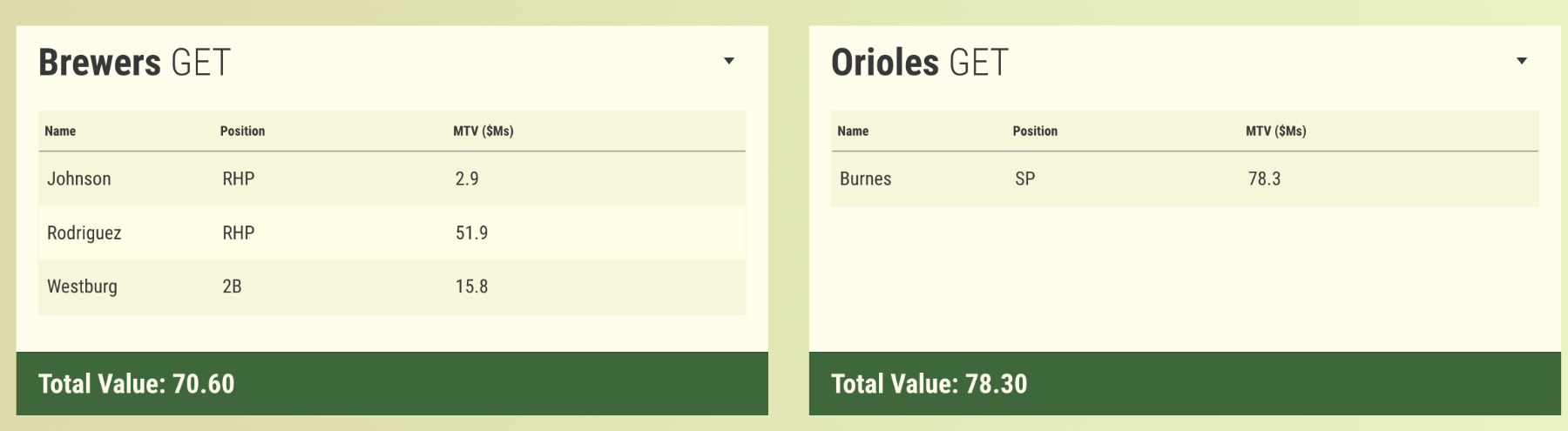The image size is (1568, 431).
Task: Sort Brewers table by MTV ($Ms) header
Action: click(483, 131)
